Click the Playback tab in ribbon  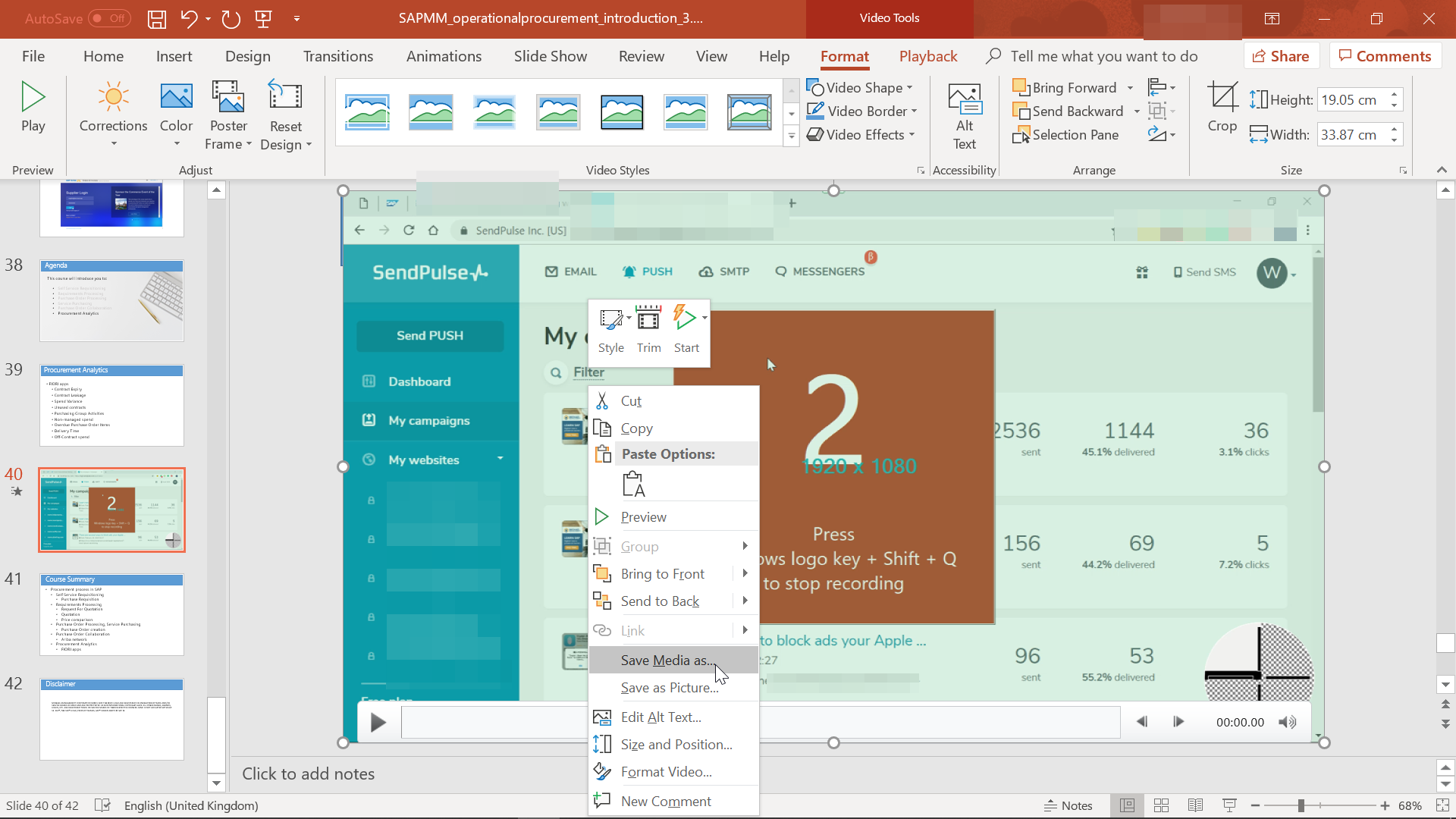[928, 56]
